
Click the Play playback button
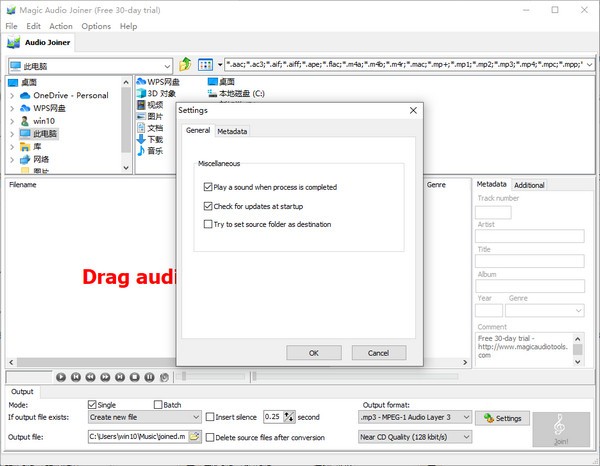point(61,377)
